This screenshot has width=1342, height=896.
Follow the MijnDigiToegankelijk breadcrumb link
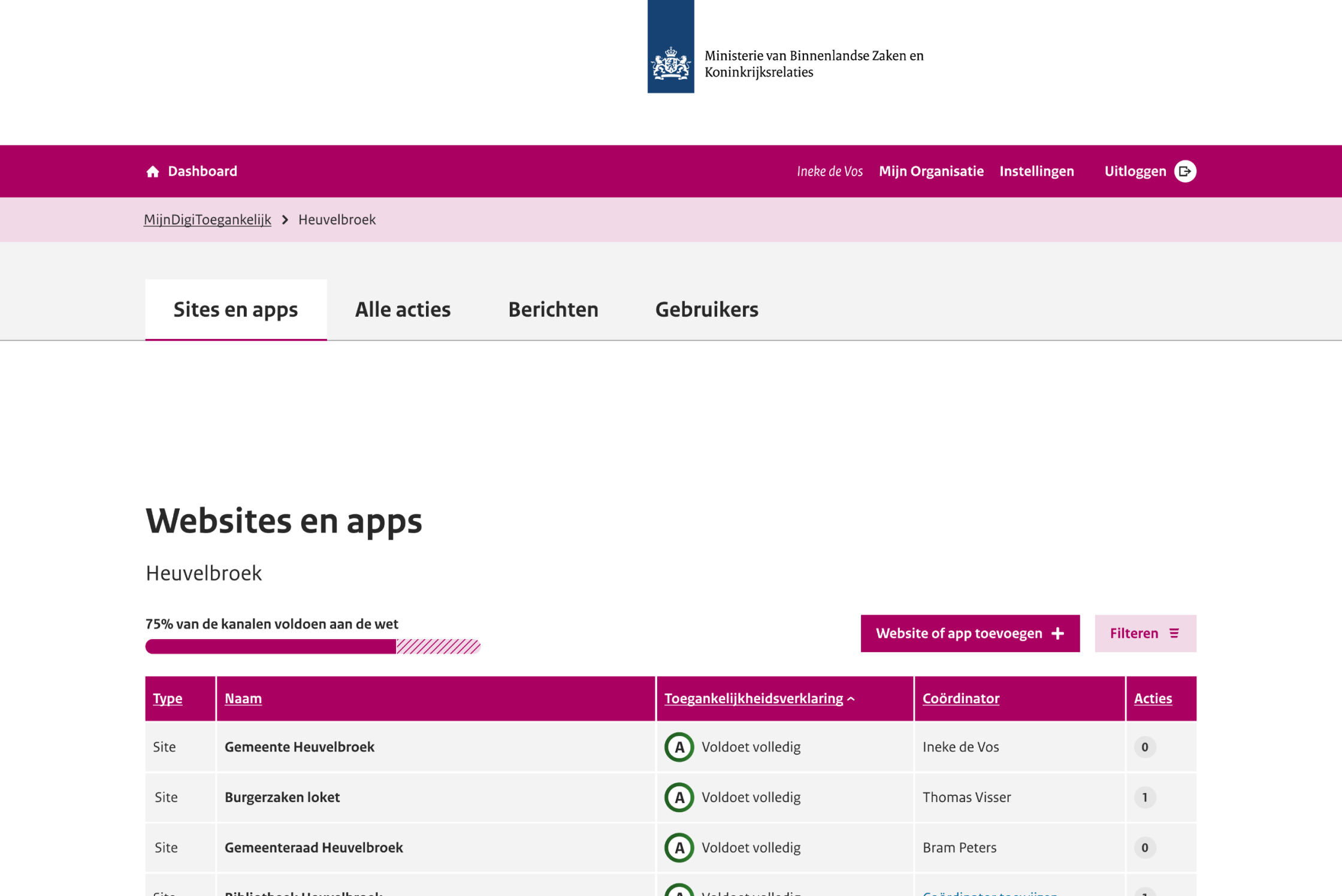coord(207,219)
